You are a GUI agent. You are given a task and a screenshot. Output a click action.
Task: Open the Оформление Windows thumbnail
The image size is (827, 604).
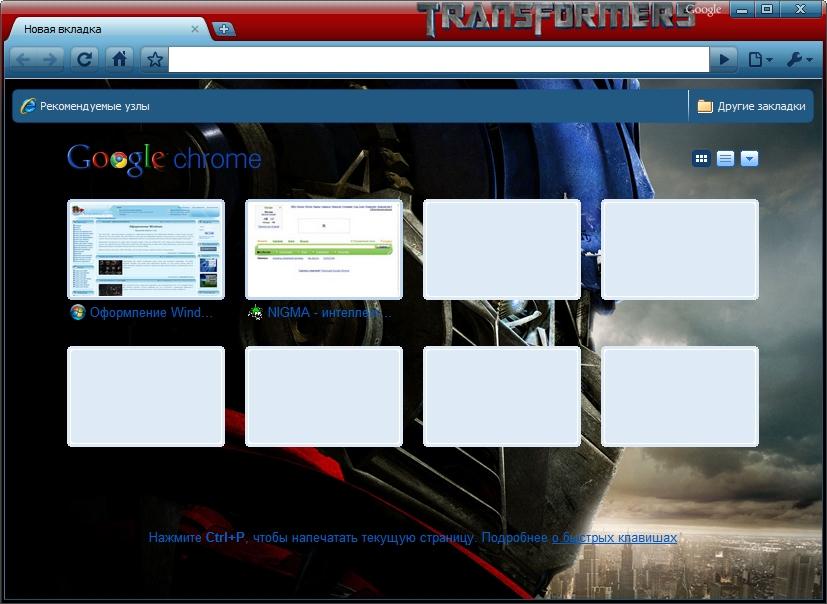point(146,249)
